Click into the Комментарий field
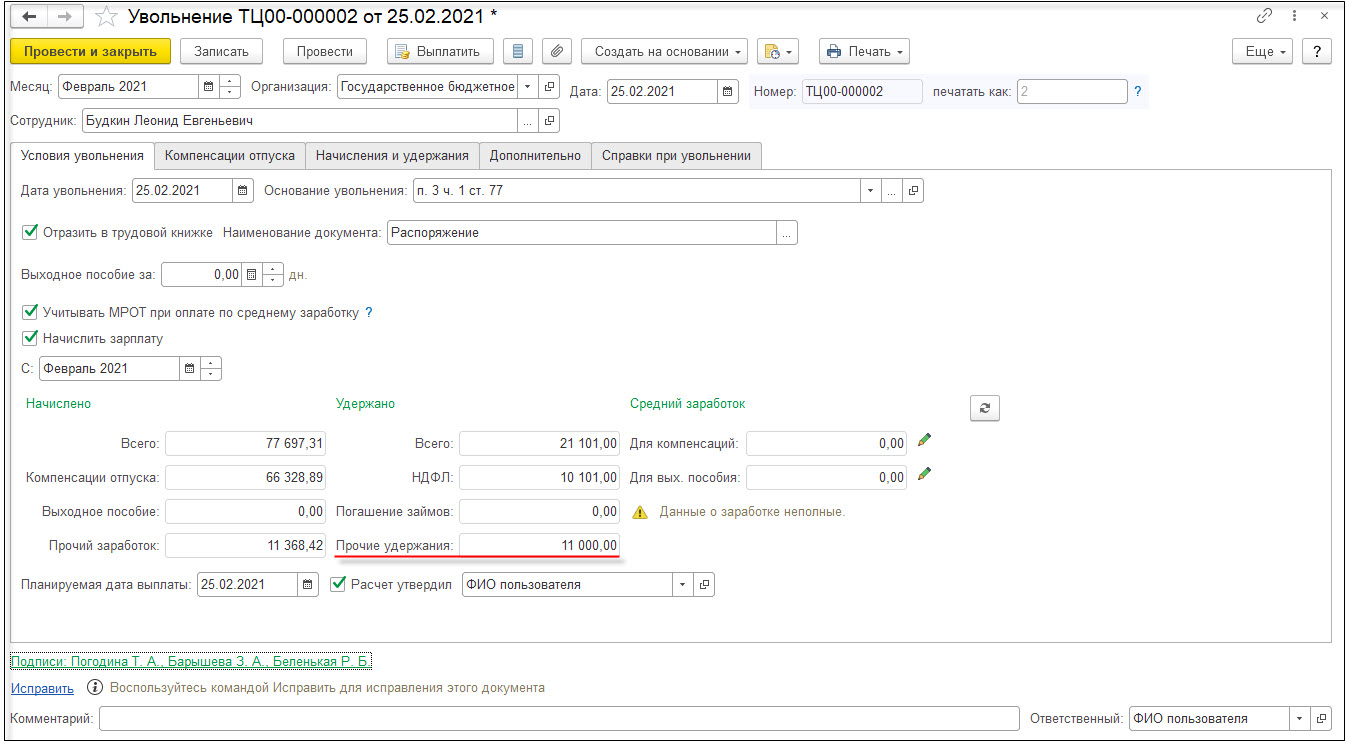The image size is (1345, 741). tap(558, 719)
